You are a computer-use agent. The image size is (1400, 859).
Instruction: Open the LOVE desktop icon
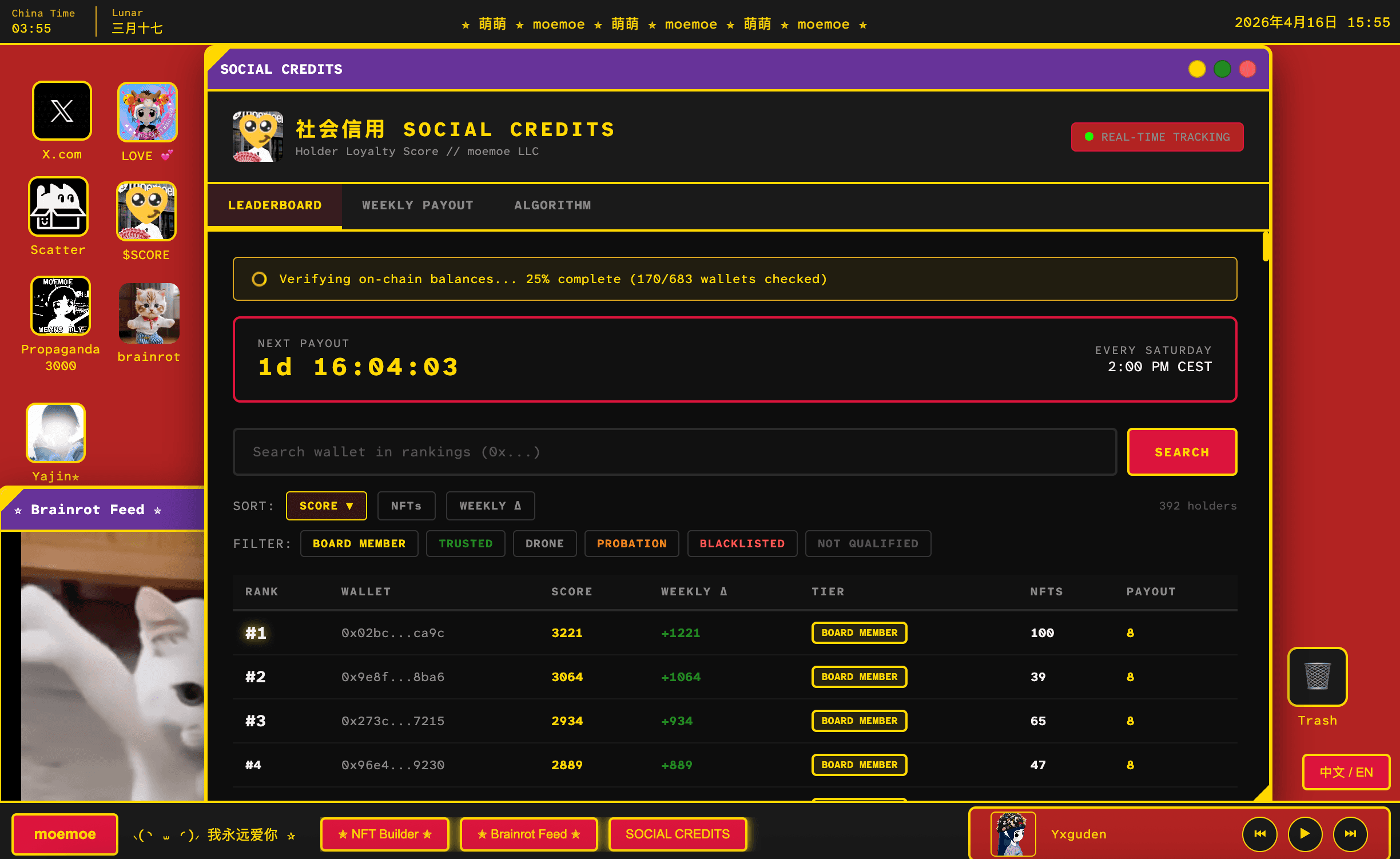[148, 112]
